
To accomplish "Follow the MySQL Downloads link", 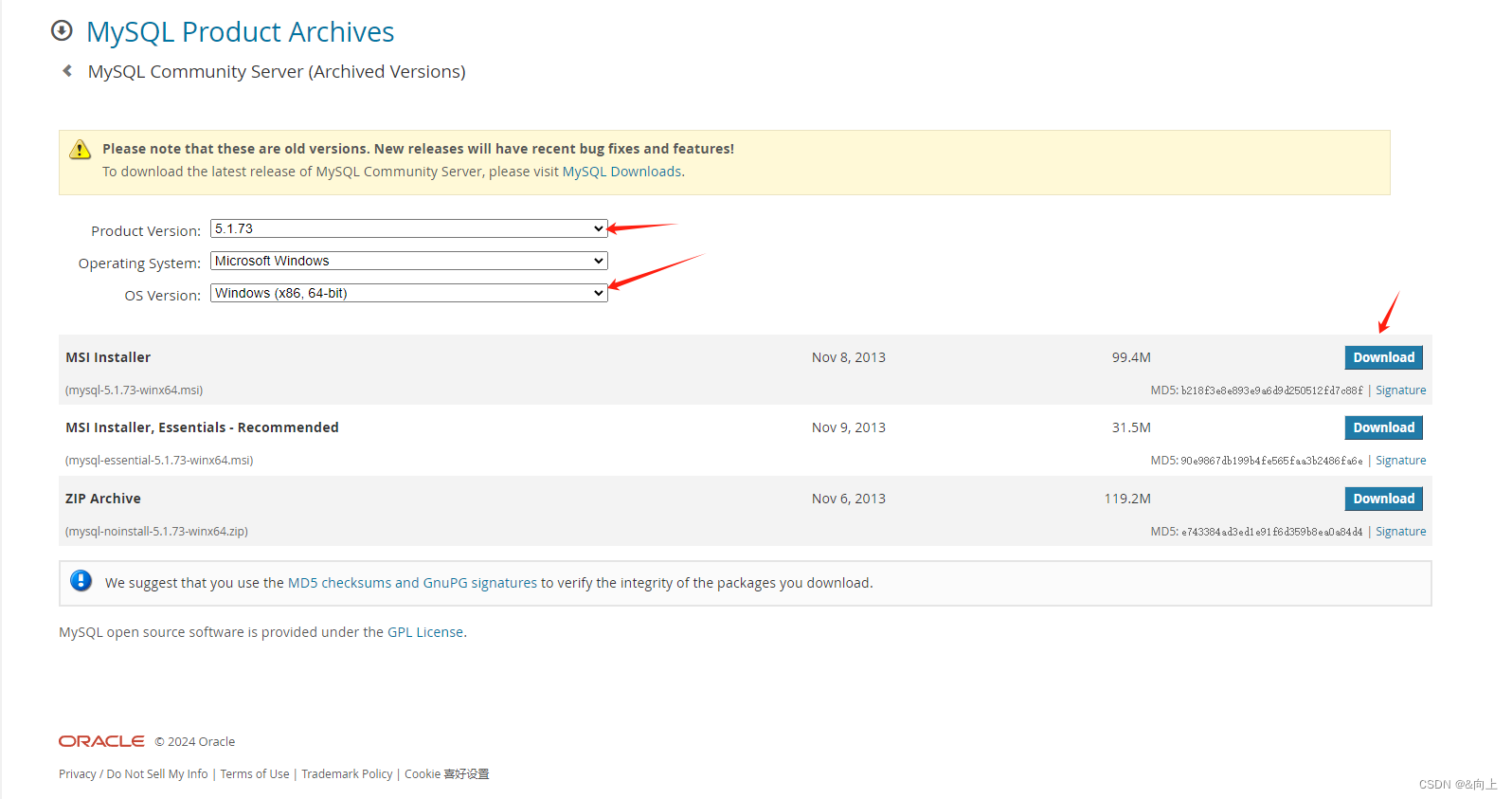I will pos(621,172).
